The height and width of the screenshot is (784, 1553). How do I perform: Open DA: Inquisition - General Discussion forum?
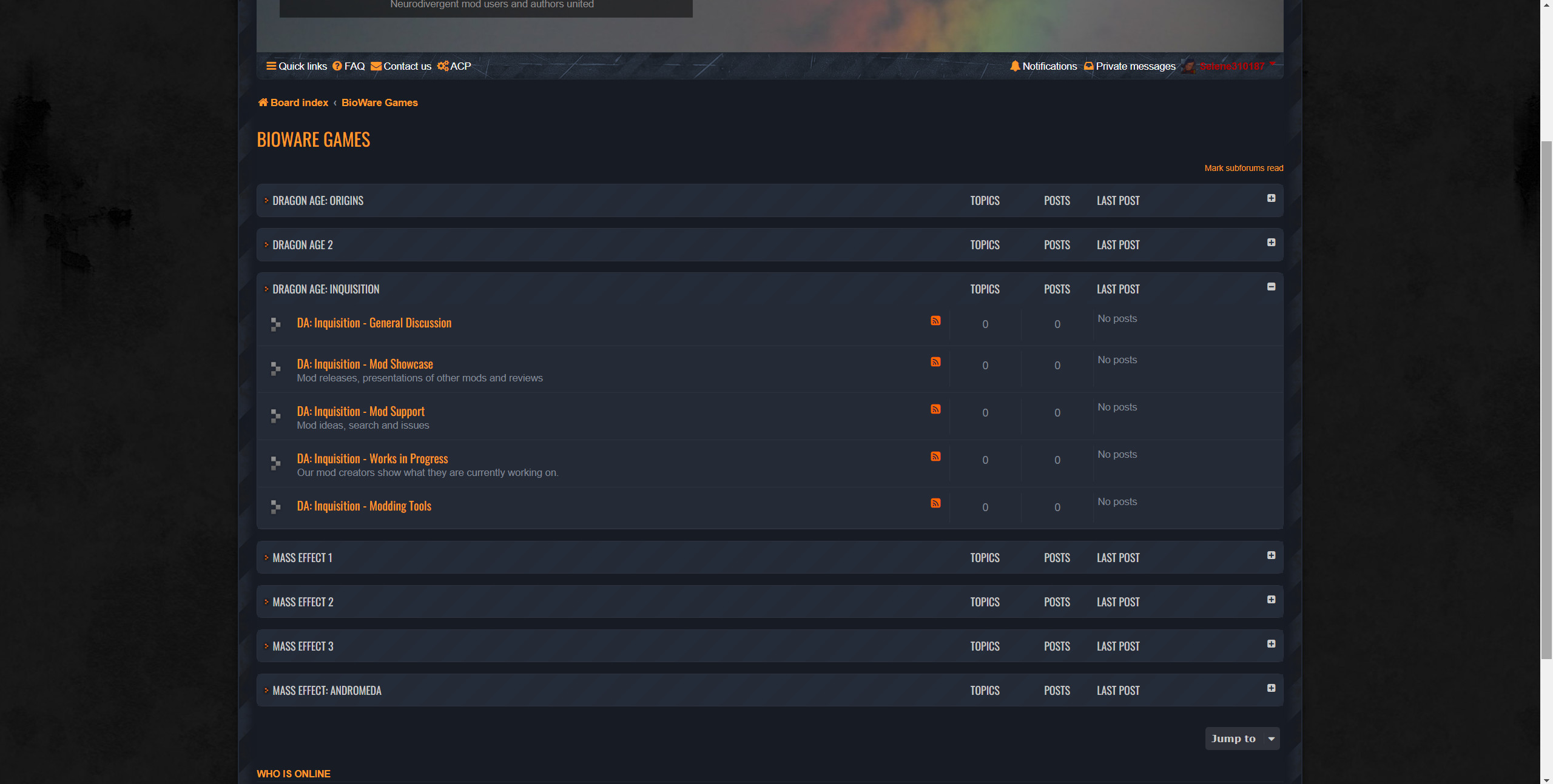click(x=374, y=323)
